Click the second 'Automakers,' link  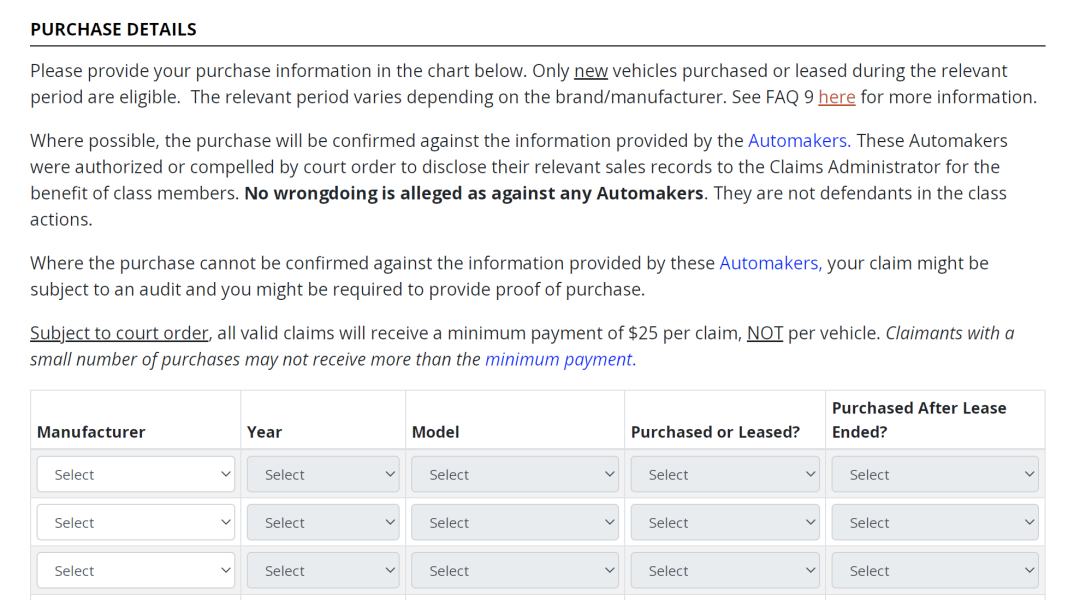pos(771,263)
